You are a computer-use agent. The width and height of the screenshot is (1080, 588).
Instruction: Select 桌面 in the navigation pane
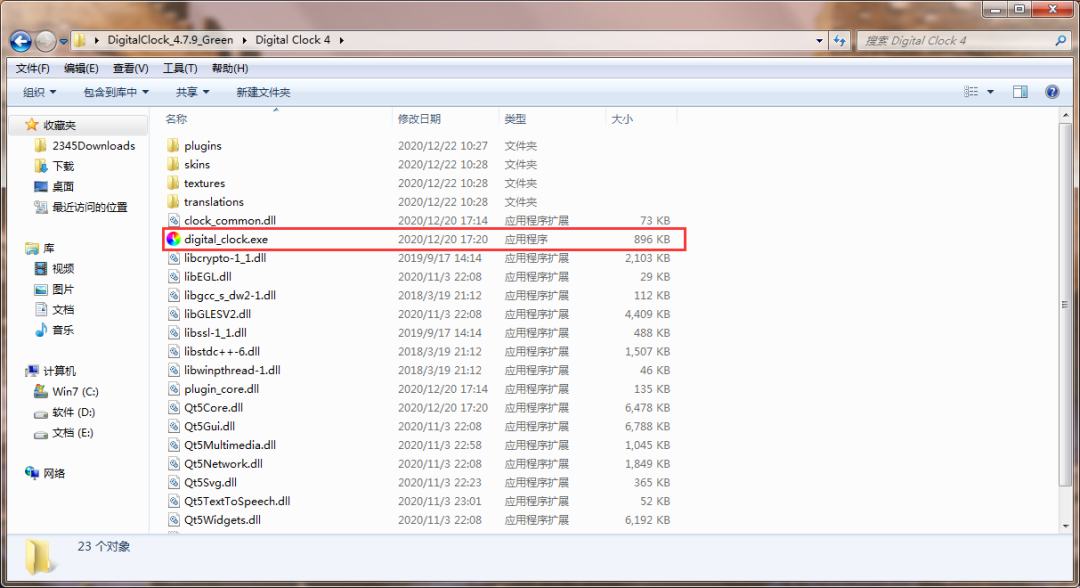pos(63,187)
